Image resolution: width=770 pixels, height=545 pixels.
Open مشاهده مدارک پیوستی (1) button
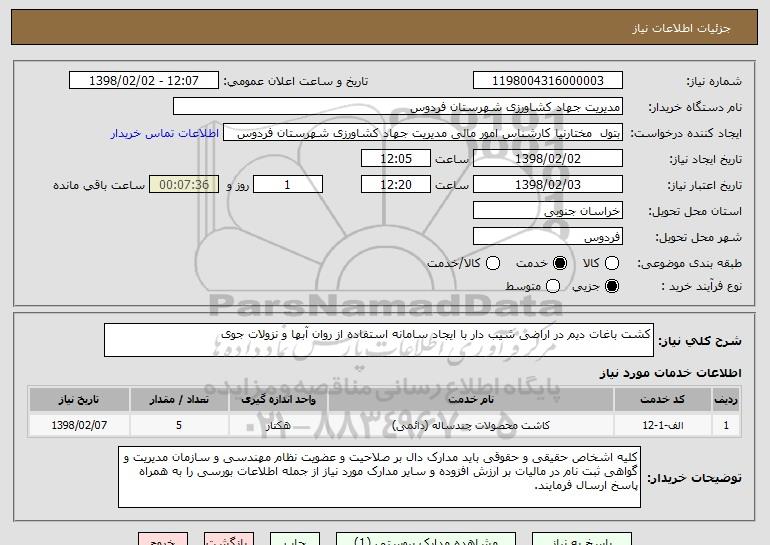[x=426, y=539]
